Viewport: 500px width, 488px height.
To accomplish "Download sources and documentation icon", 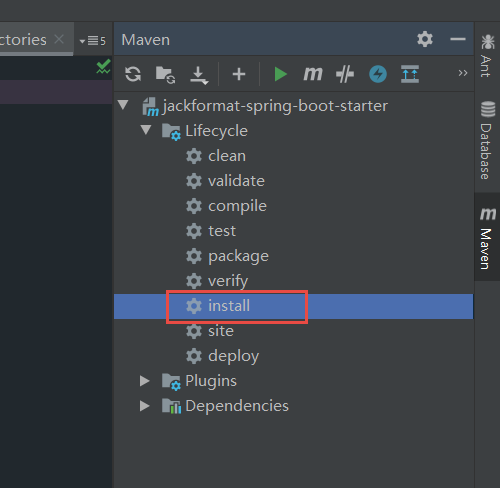I will point(199,75).
